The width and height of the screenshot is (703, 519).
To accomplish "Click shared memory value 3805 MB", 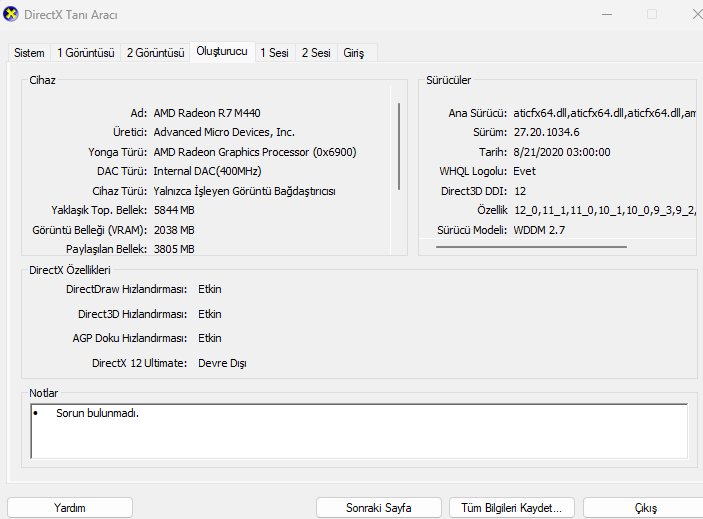I will click(x=174, y=249).
